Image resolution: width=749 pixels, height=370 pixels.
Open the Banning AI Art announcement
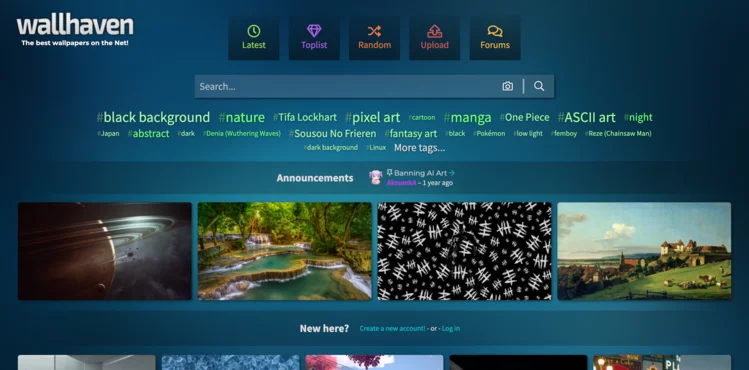pos(420,173)
